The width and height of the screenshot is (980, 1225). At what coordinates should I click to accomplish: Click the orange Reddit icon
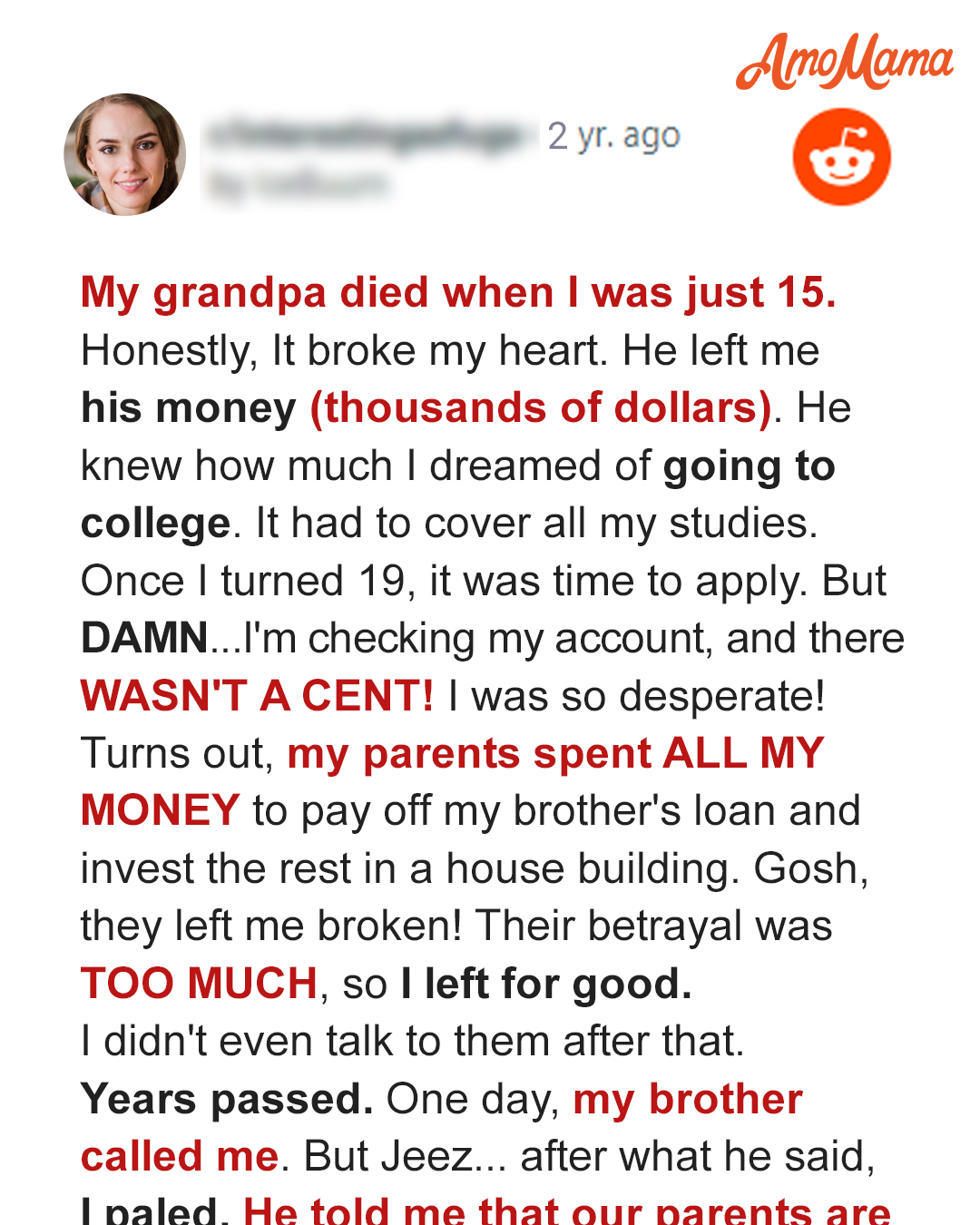coord(841,157)
